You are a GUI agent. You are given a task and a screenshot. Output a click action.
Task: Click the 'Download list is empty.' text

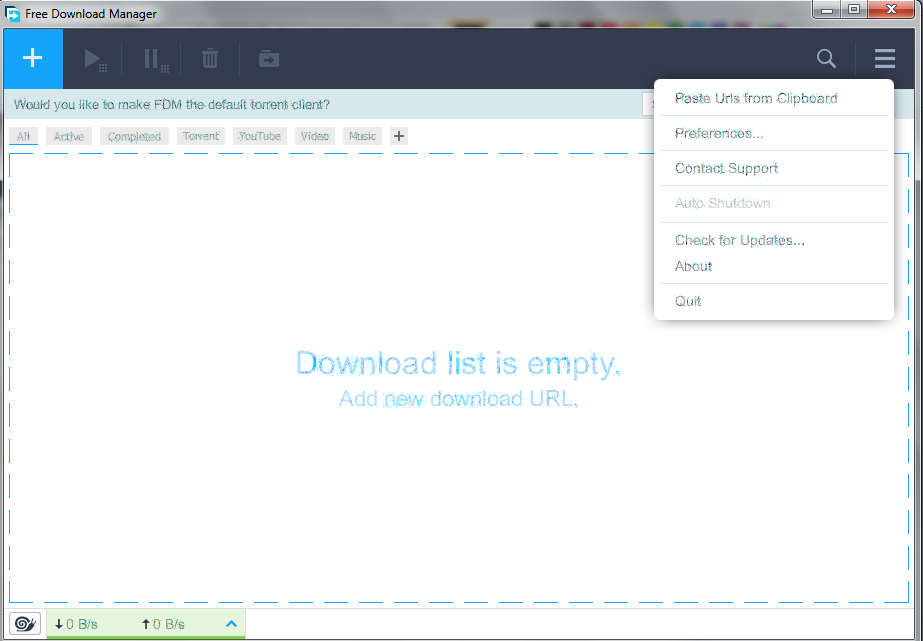pos(458,364)
